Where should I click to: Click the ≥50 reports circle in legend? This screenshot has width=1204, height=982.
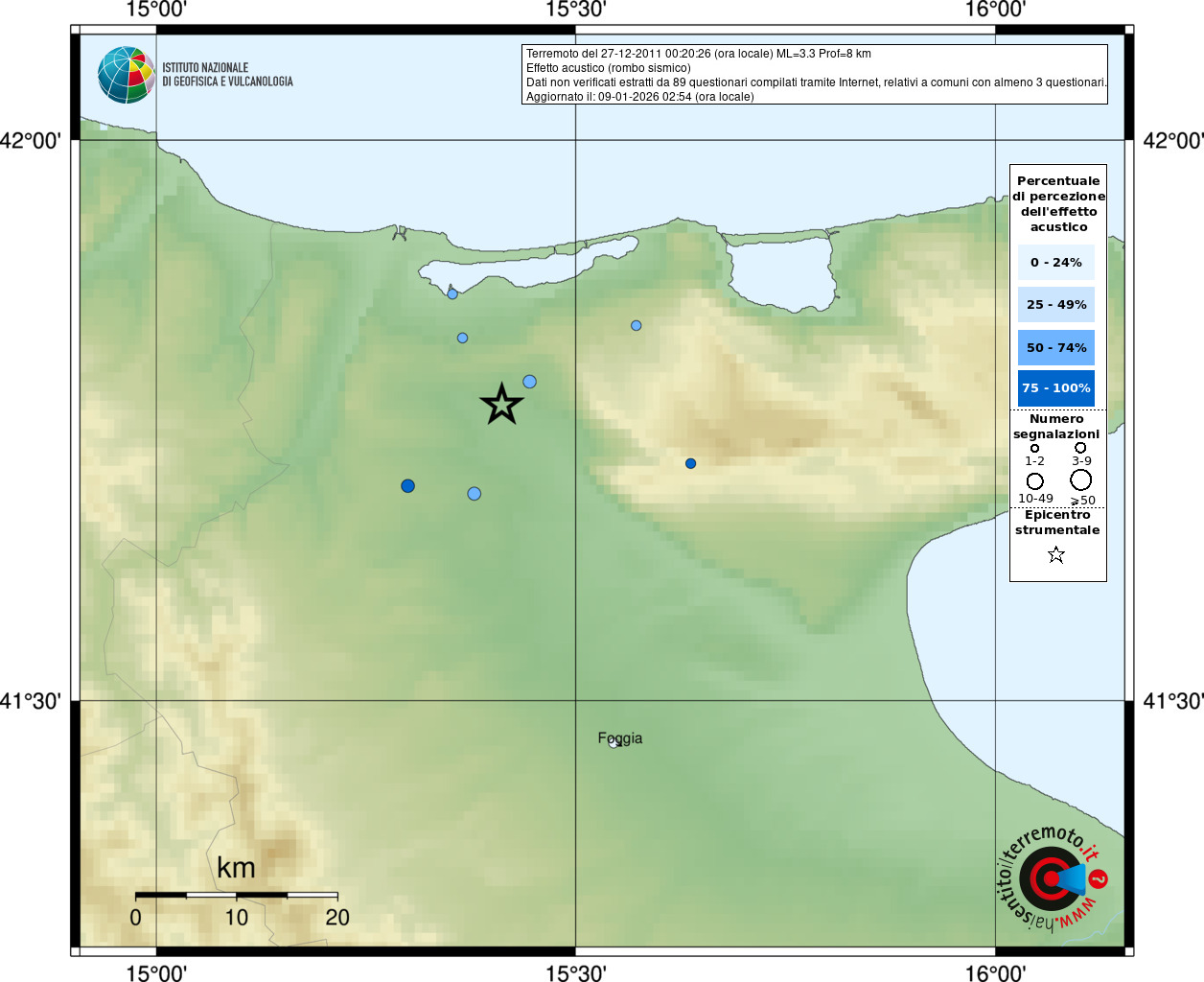pos(1080,479)
